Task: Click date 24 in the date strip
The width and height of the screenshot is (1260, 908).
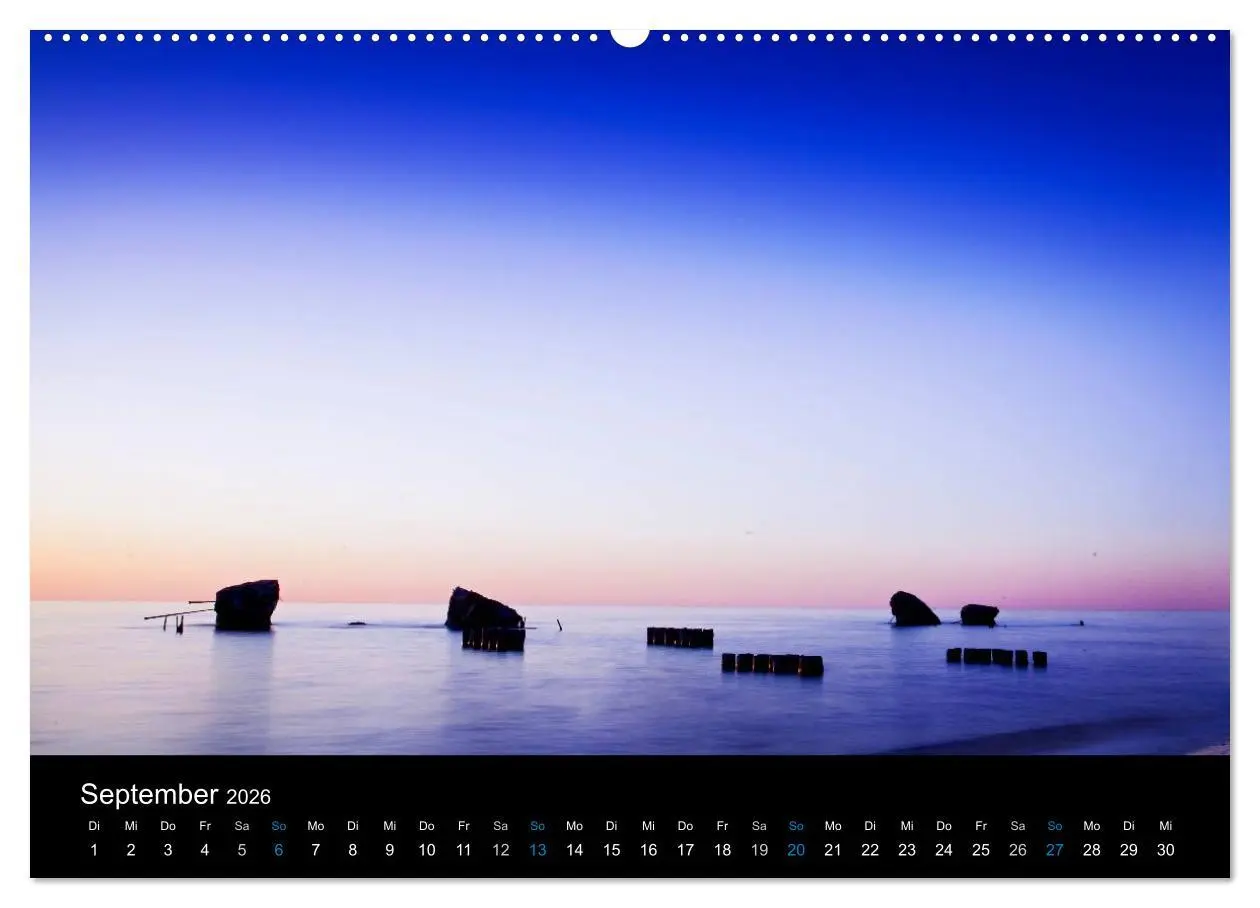Action: pyautogui.click(x=943, y=849)
